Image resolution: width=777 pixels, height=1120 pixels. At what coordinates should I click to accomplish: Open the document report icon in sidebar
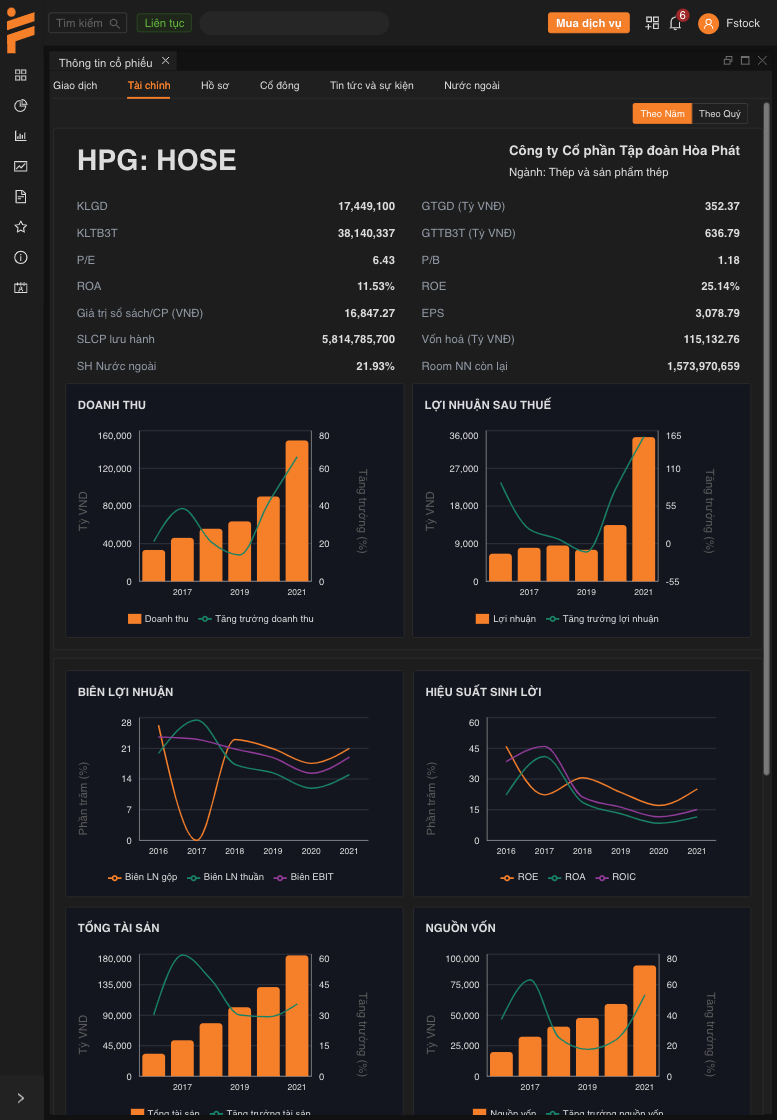(x=20, y=197)
